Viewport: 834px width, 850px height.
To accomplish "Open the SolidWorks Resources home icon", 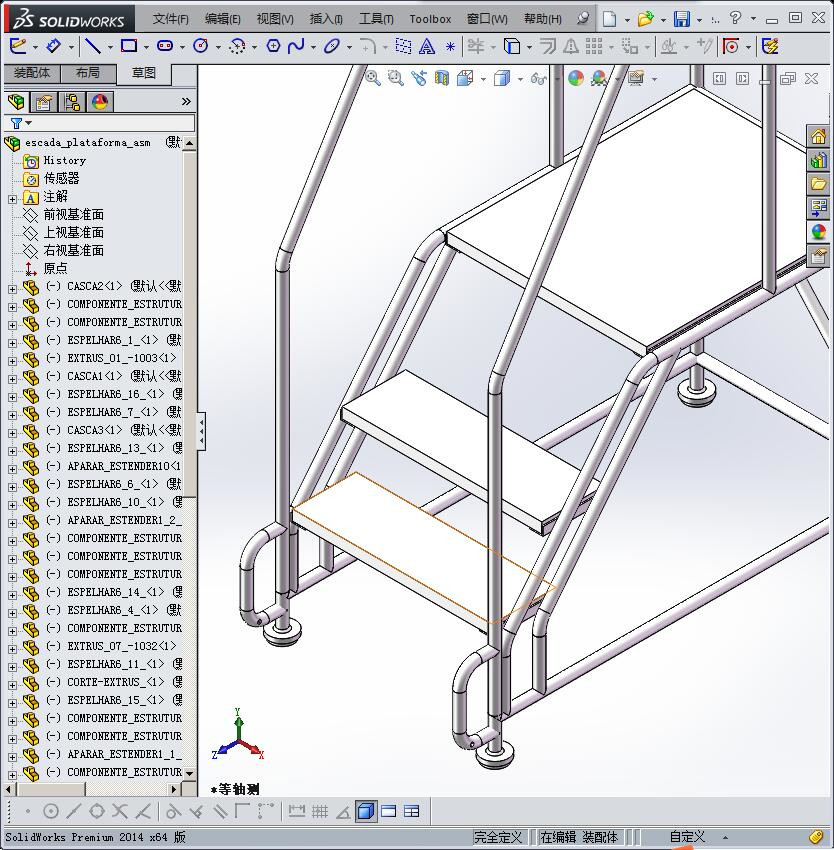I will point(818,137).
